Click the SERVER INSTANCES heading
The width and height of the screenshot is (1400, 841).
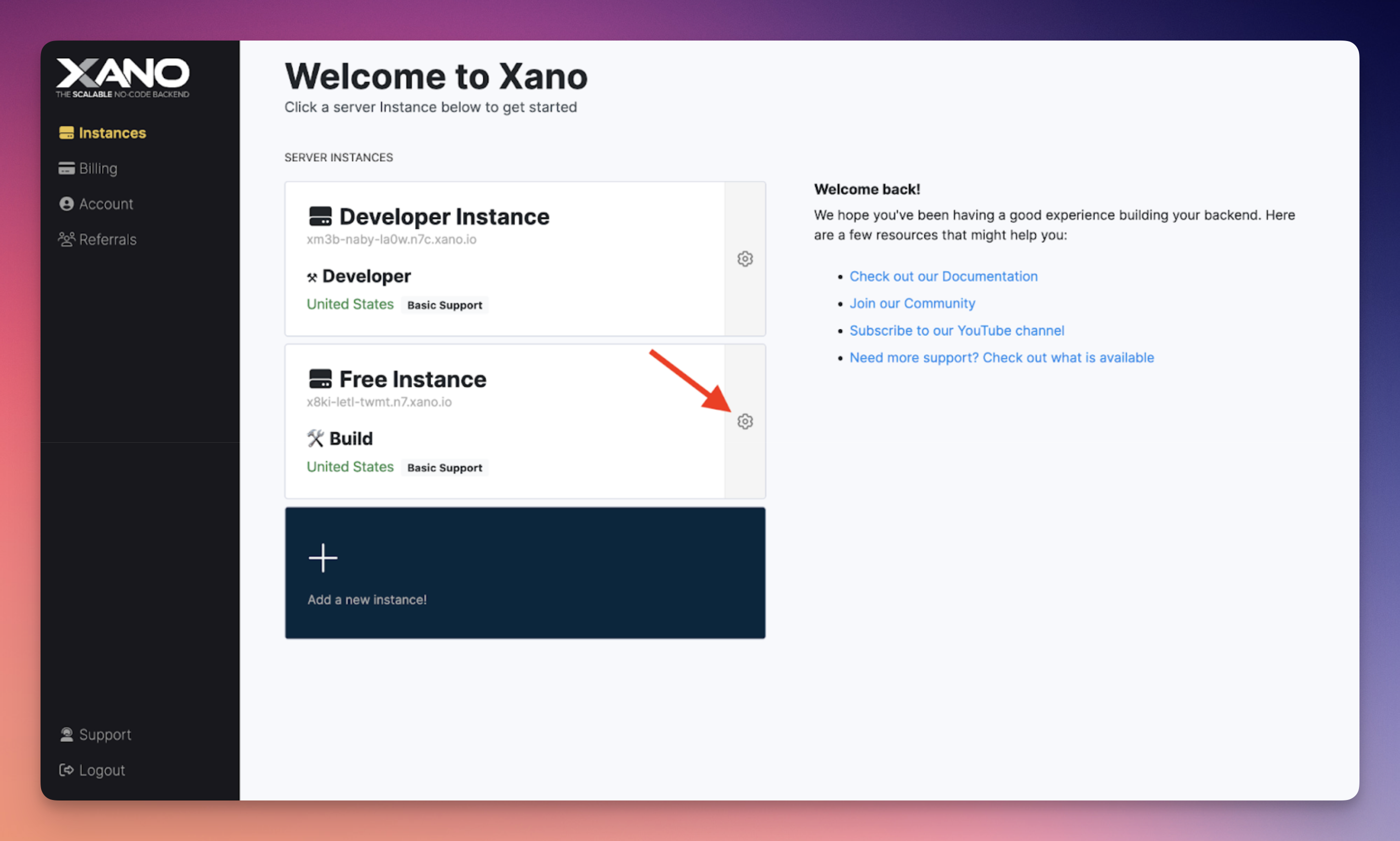point(338,158)
